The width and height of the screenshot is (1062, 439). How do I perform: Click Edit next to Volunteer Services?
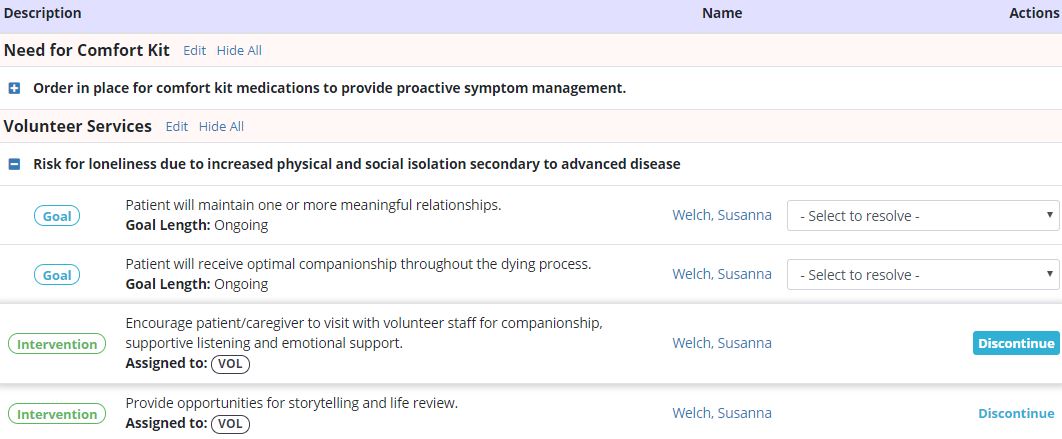(176, 126)
